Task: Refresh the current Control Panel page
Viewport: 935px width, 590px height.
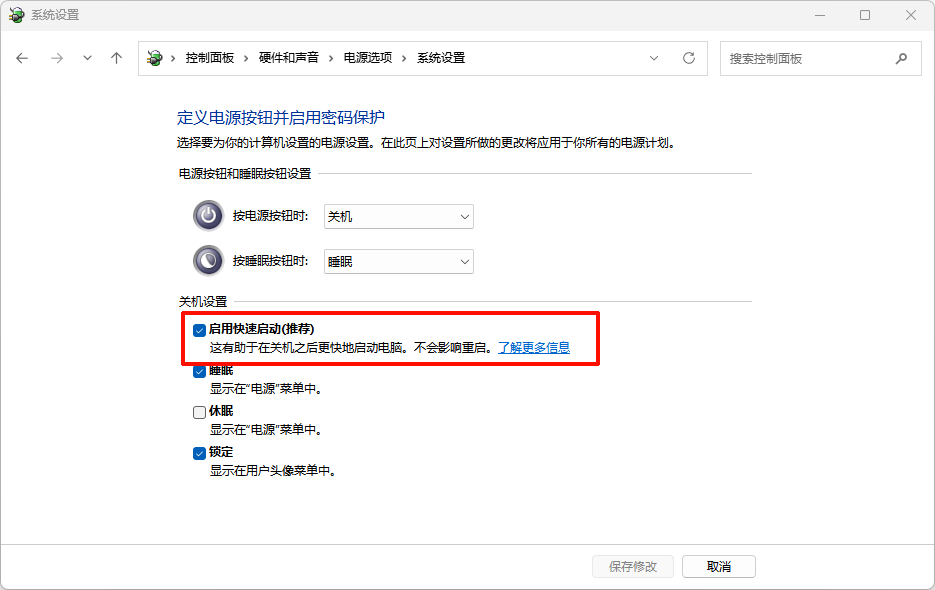Action: tap(688, 58)
